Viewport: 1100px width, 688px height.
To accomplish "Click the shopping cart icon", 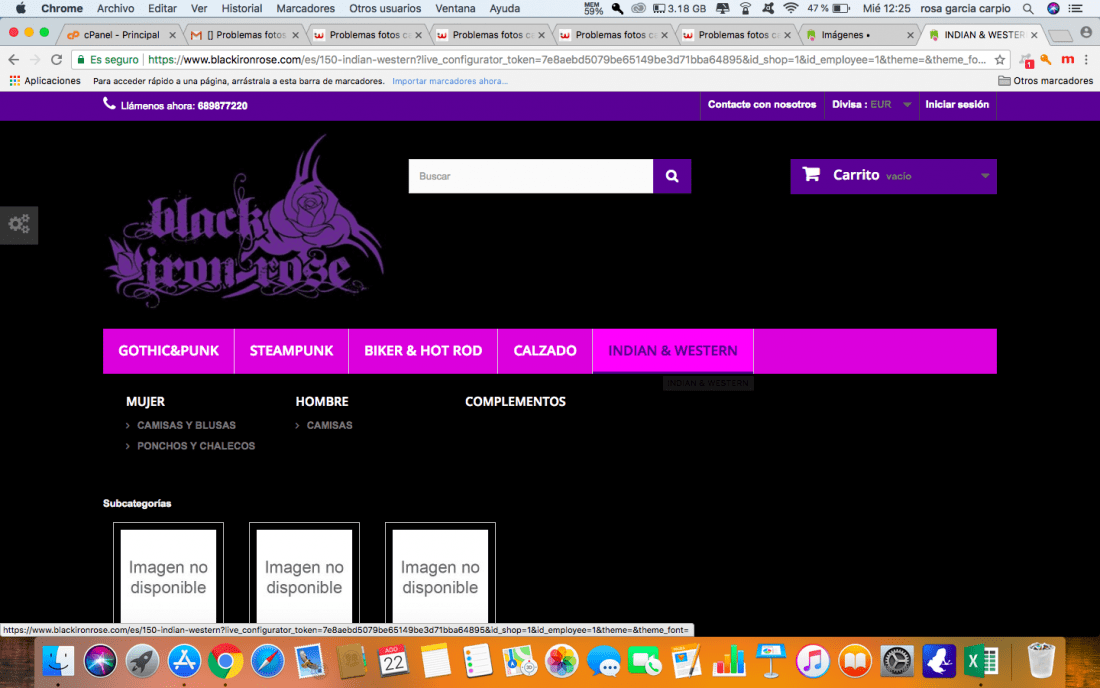I will click(x=811, y=174).
